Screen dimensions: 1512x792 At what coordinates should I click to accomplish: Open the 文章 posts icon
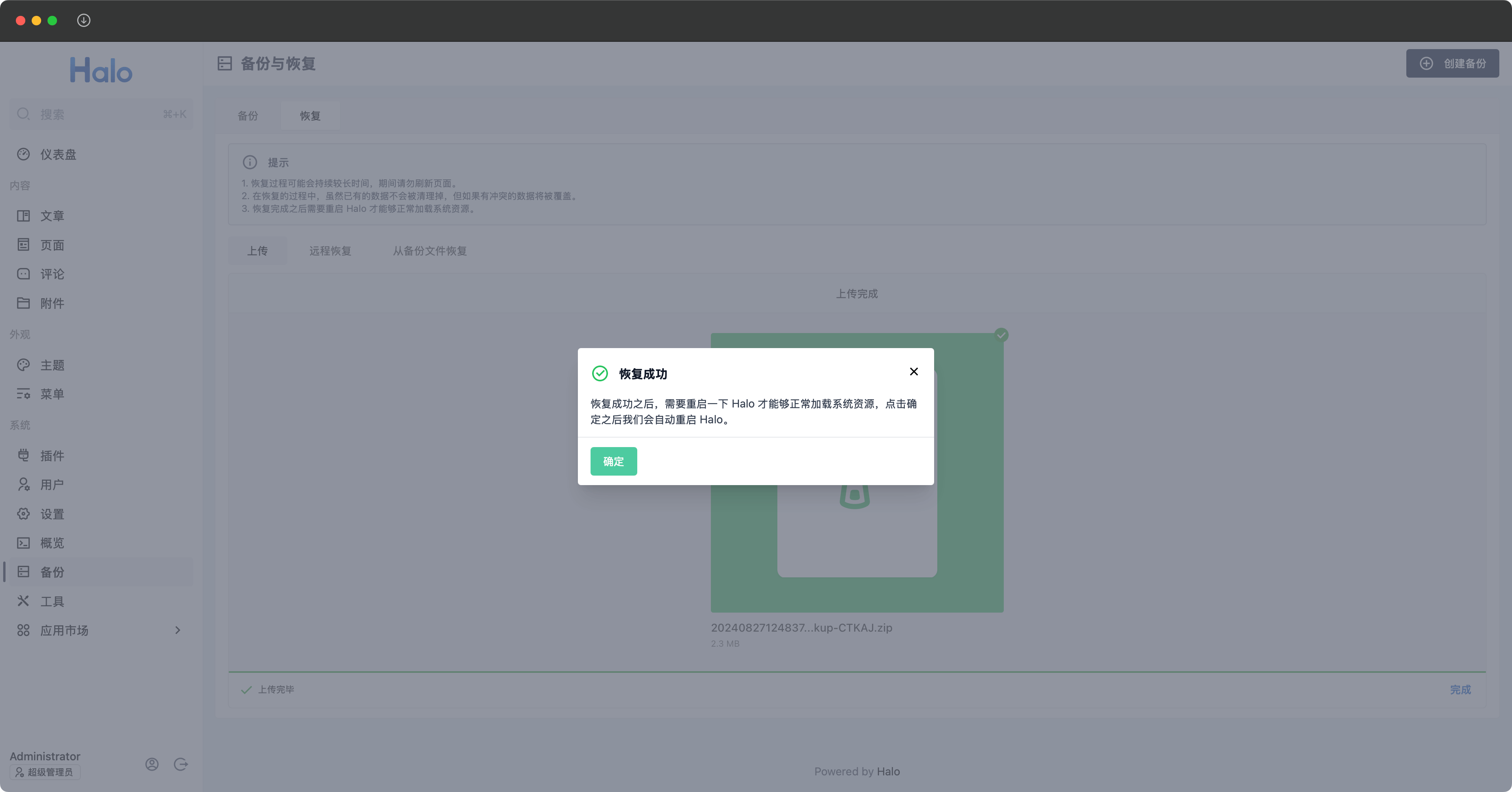pyautogui.click(x=23, y=216)
